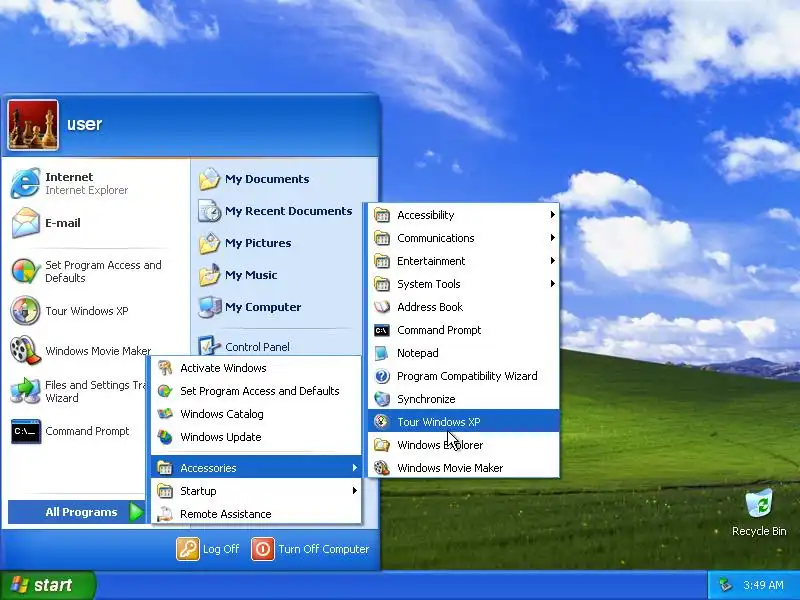Viewport: 800px width, 600px height.
Task: Click the start button on taskbar
Action: coord(47,585)
